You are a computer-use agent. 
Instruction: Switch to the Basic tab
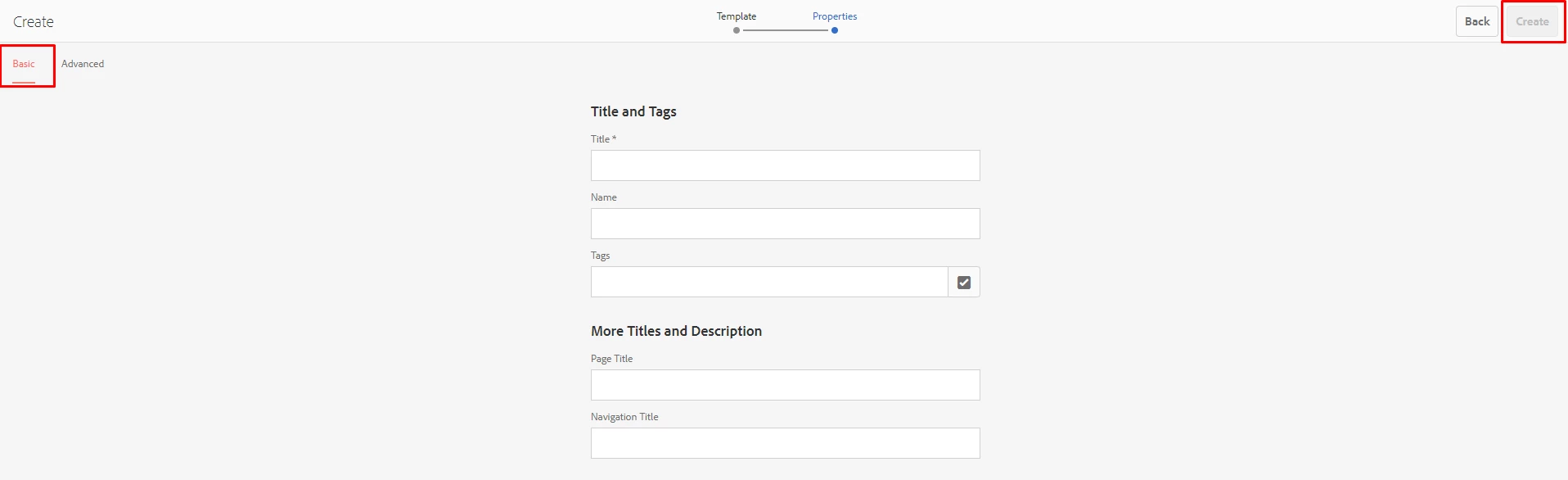(x=24, y=64)
